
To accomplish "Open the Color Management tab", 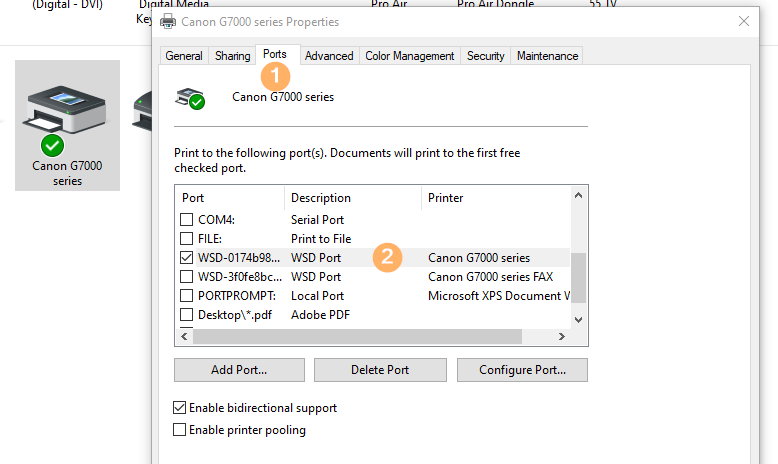I will tap(409, 56).
